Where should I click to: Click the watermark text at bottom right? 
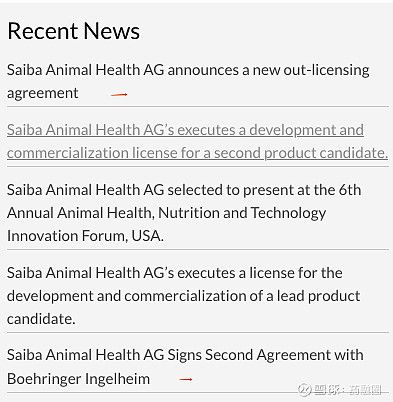point(347,390)
